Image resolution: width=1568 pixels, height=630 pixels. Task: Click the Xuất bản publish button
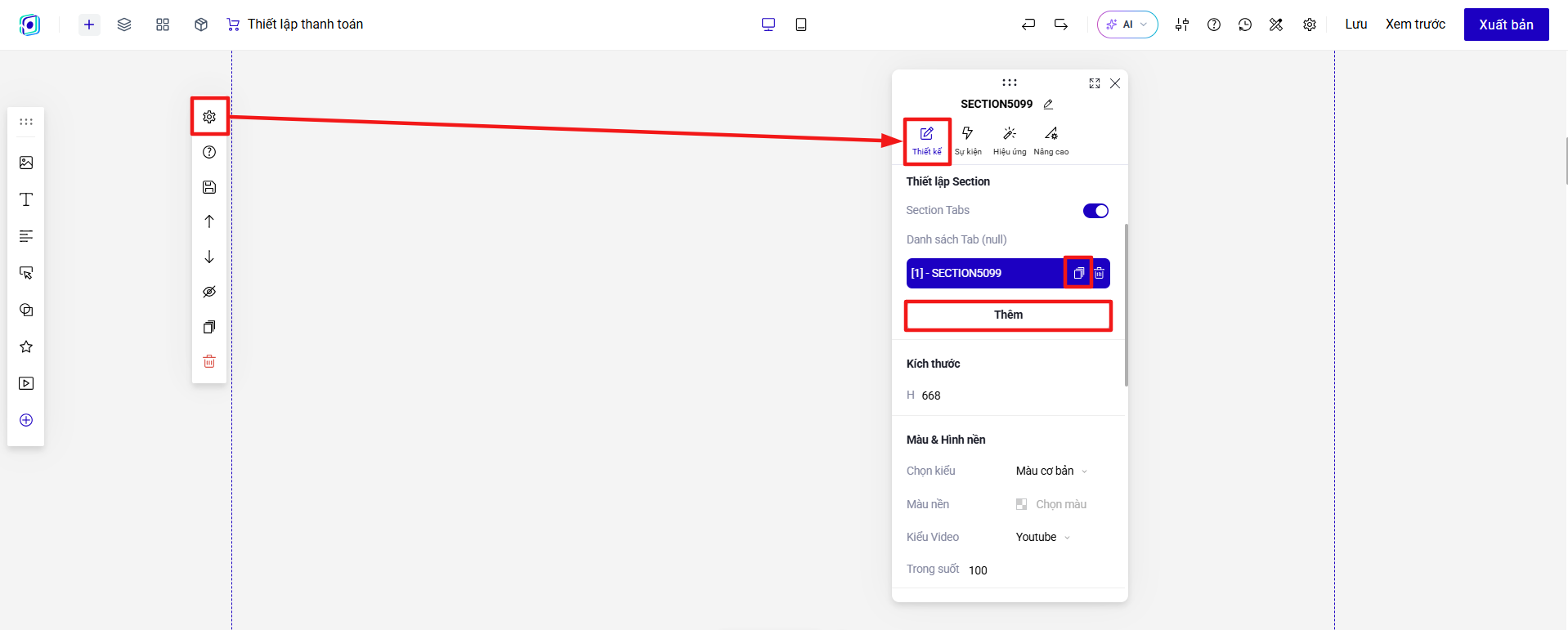pyautogui.click(x=1506, y=25)
